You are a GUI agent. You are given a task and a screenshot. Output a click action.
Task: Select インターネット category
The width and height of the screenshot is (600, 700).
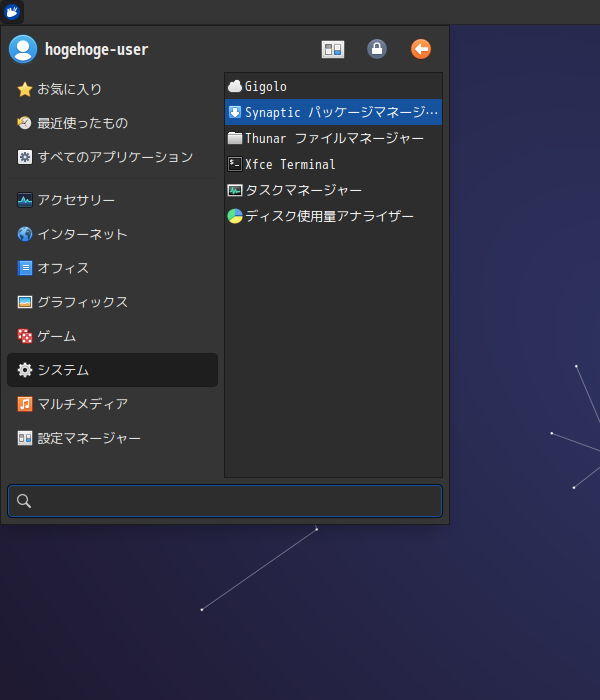point(112,234)
